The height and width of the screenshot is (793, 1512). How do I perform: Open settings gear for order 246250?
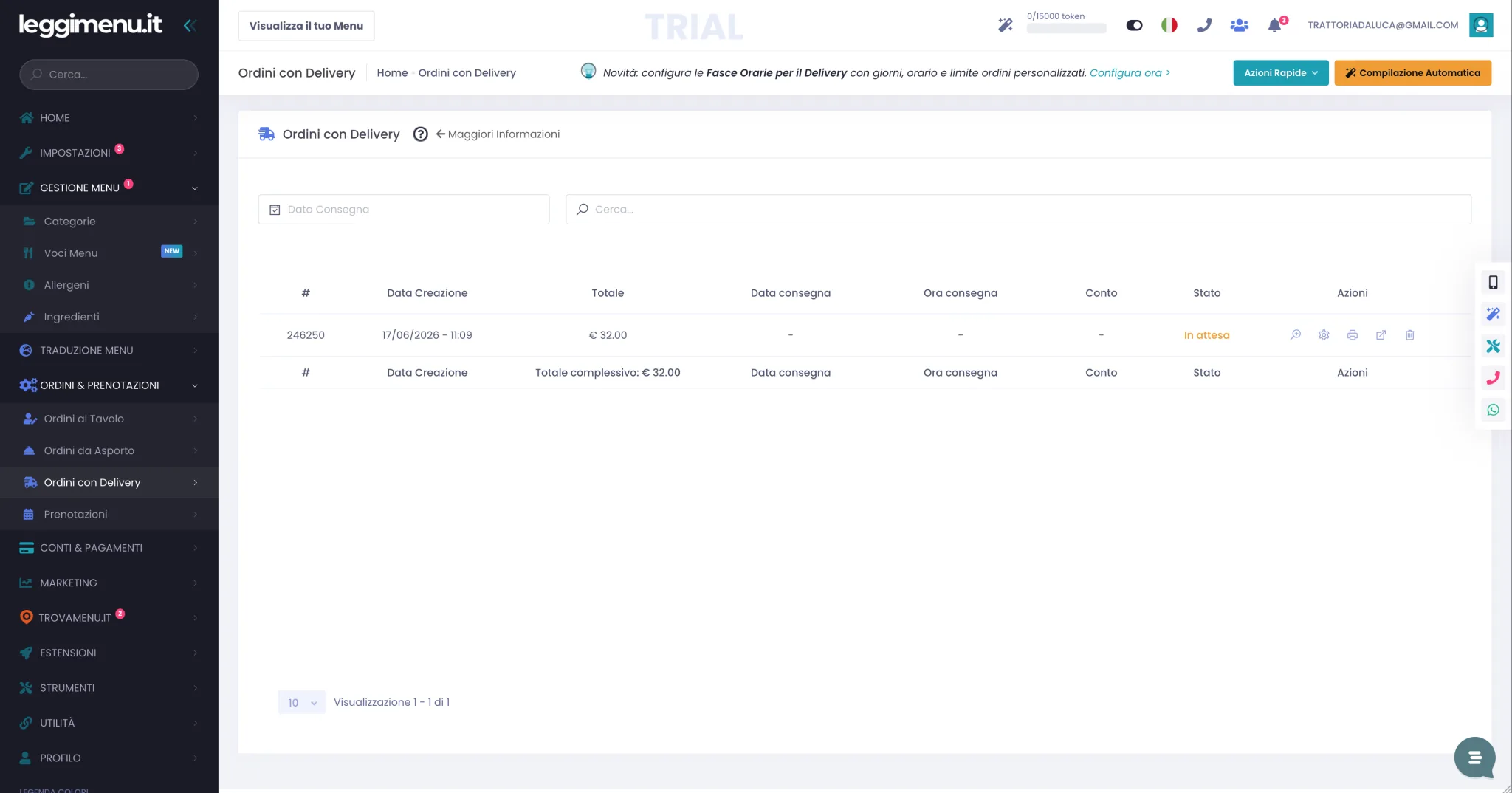(1324, 335)
